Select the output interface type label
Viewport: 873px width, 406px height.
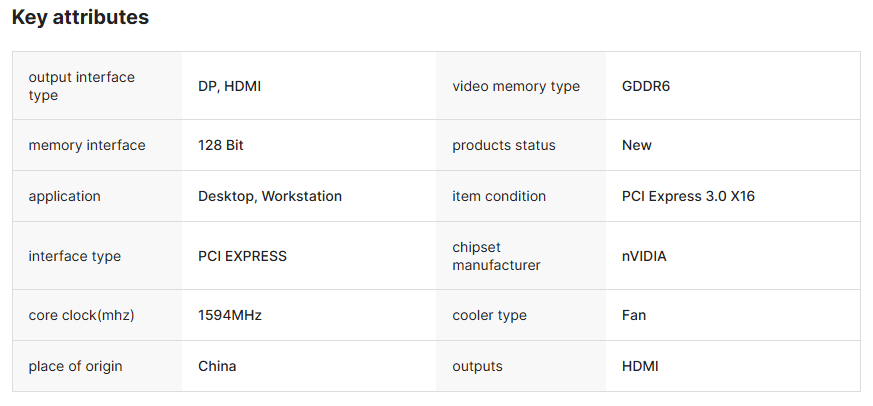pos(81,86)
